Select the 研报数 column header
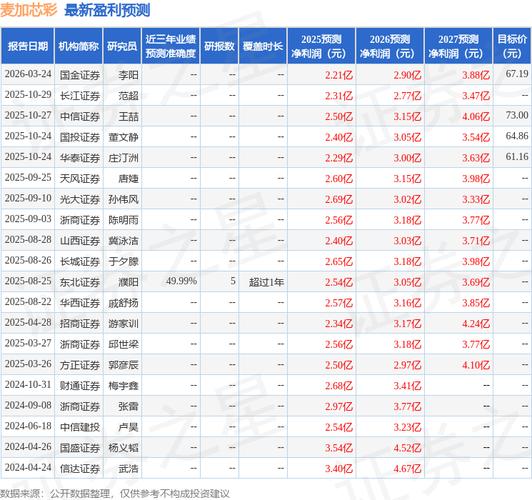 (219, 46)
